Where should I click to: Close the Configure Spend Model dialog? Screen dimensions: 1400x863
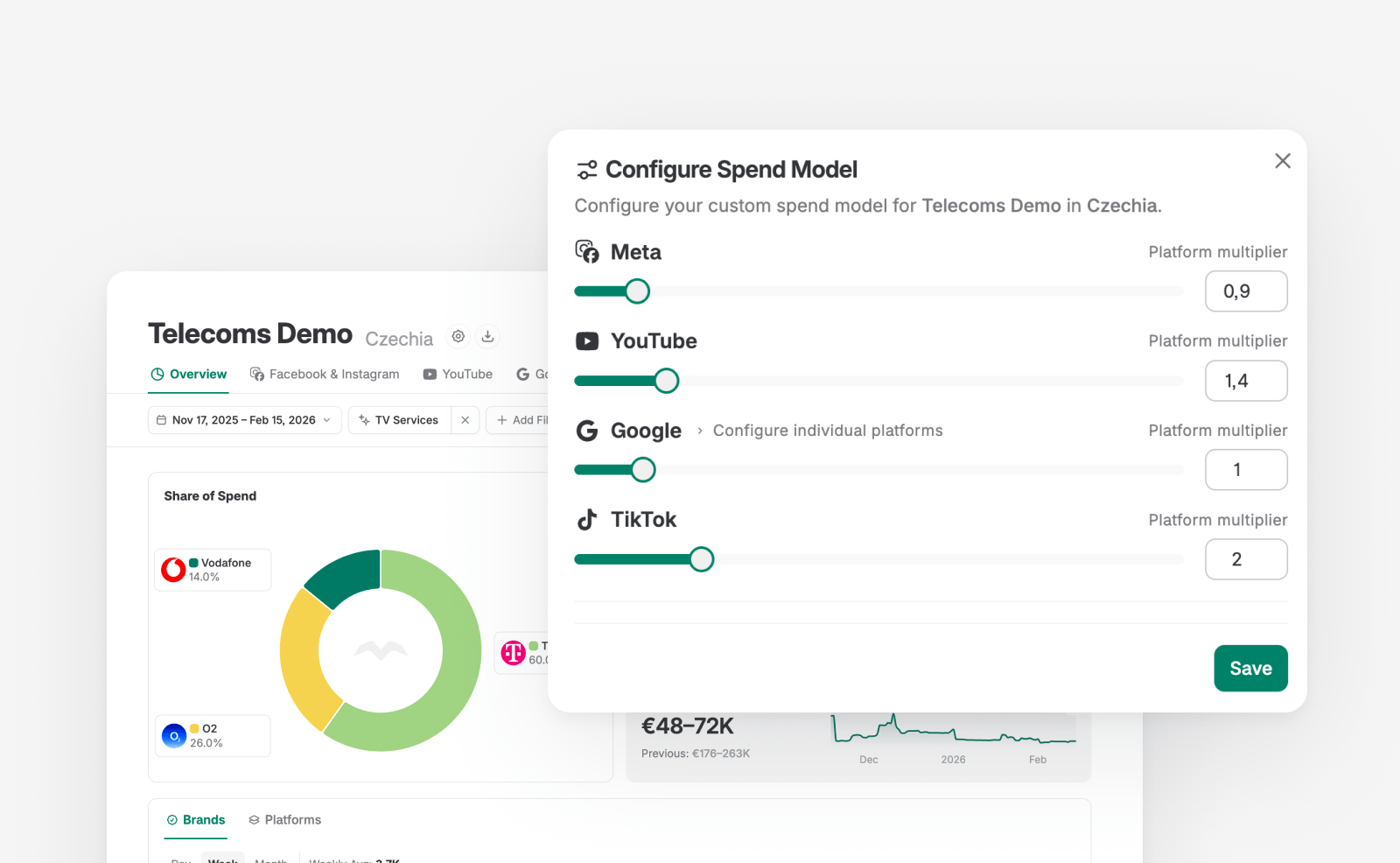1283,161
